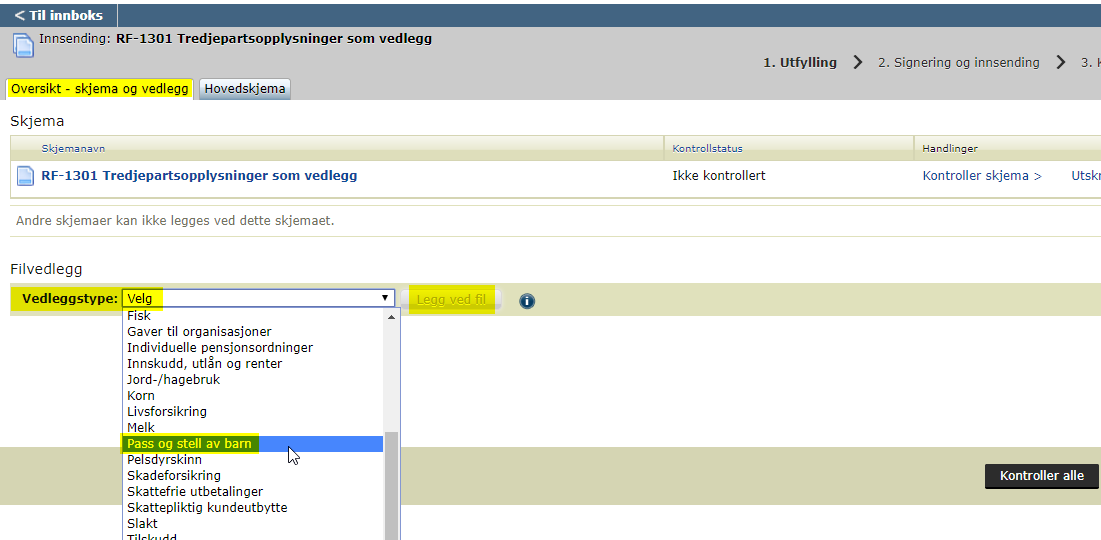Click the Kontrollstatus column header
This screenshot has width=1101, height=540.
point(707,149)
